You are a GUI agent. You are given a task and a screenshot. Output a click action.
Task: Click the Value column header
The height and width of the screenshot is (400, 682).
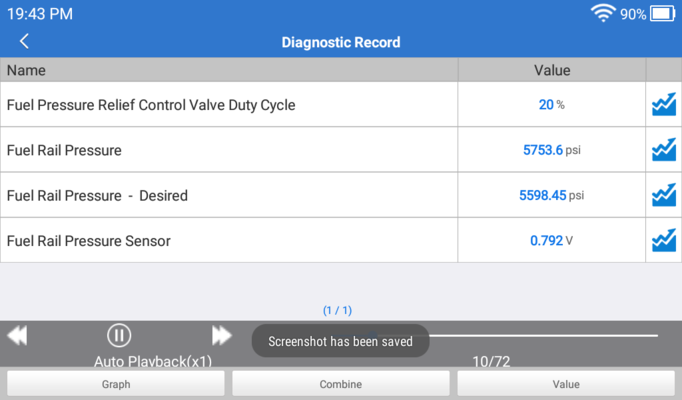[x=552, y=70]
